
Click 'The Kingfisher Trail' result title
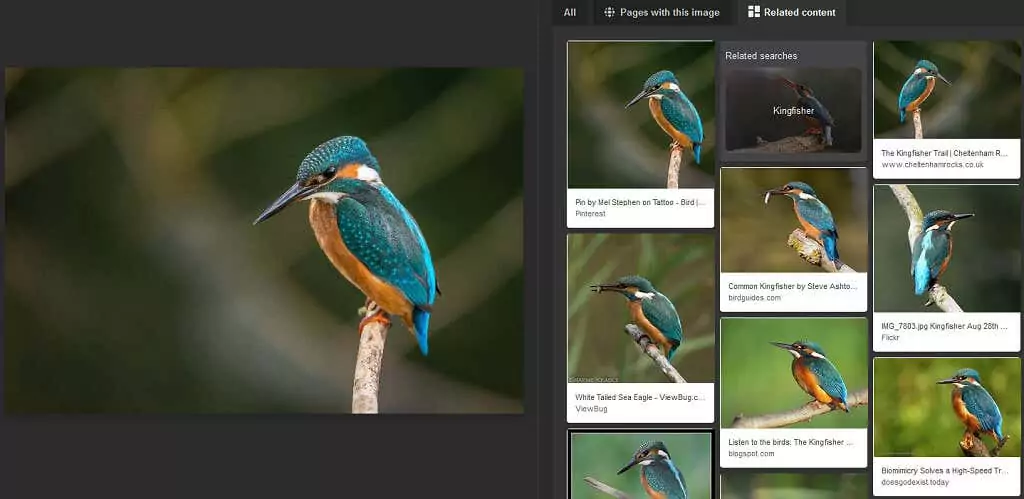[x=945, y=153]
